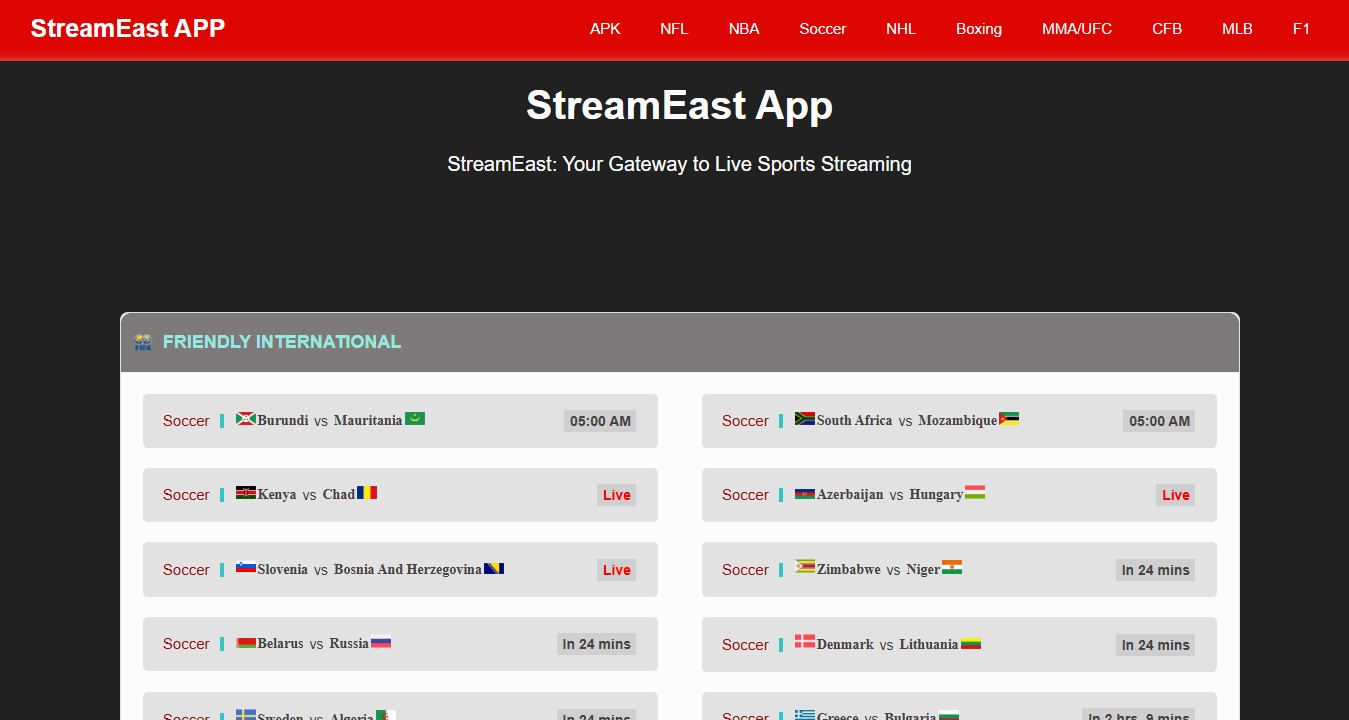
Task: Open the NFL menu item
Action: pyautogui.click(x=674, y=29)
